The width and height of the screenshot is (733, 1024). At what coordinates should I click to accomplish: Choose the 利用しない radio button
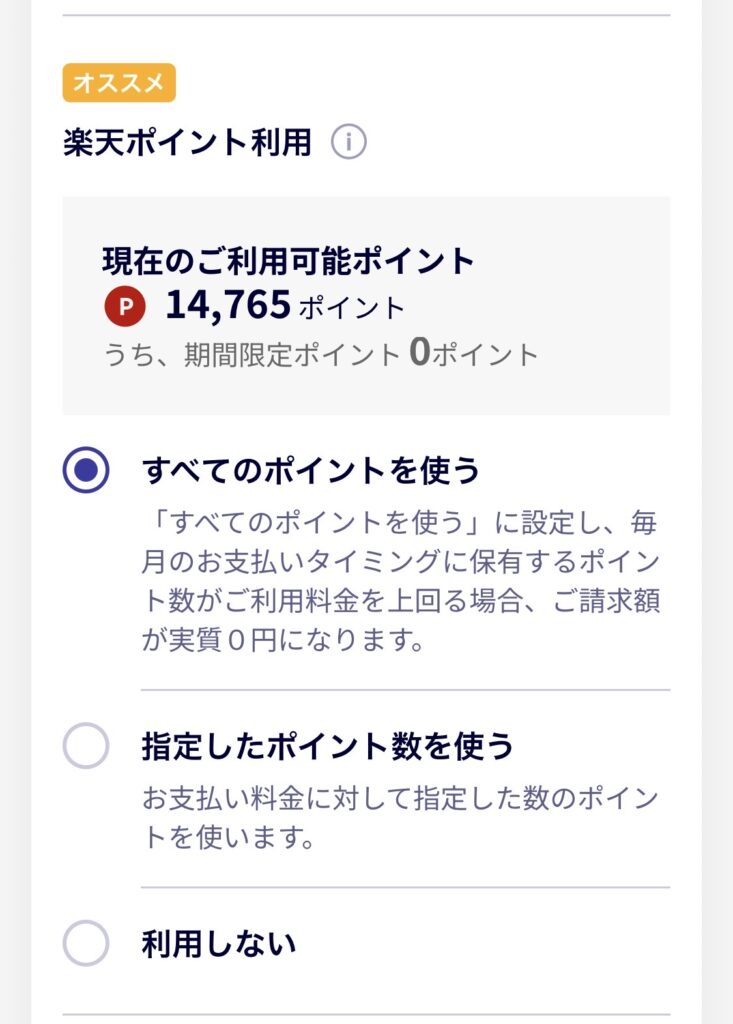[x=86, y=943]
